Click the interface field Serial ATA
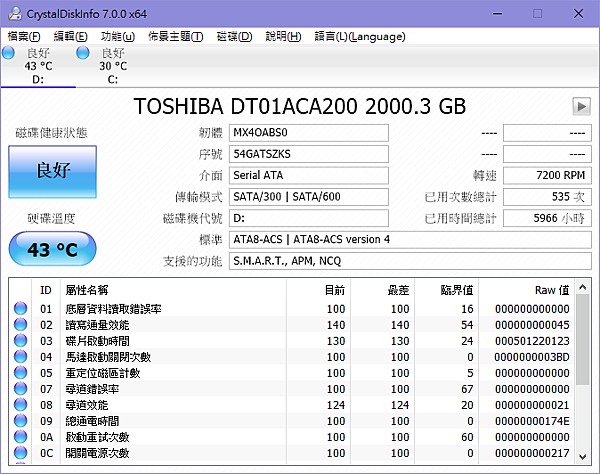 [309, 176]
